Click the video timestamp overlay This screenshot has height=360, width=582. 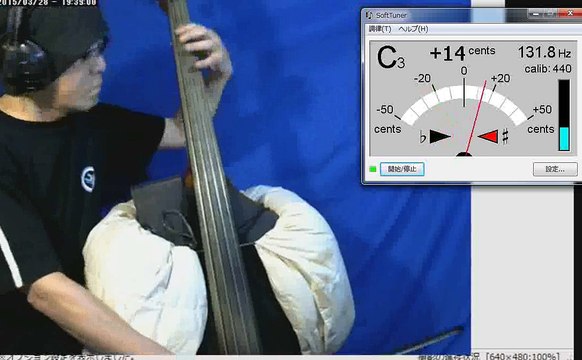(x=48, y=3)
